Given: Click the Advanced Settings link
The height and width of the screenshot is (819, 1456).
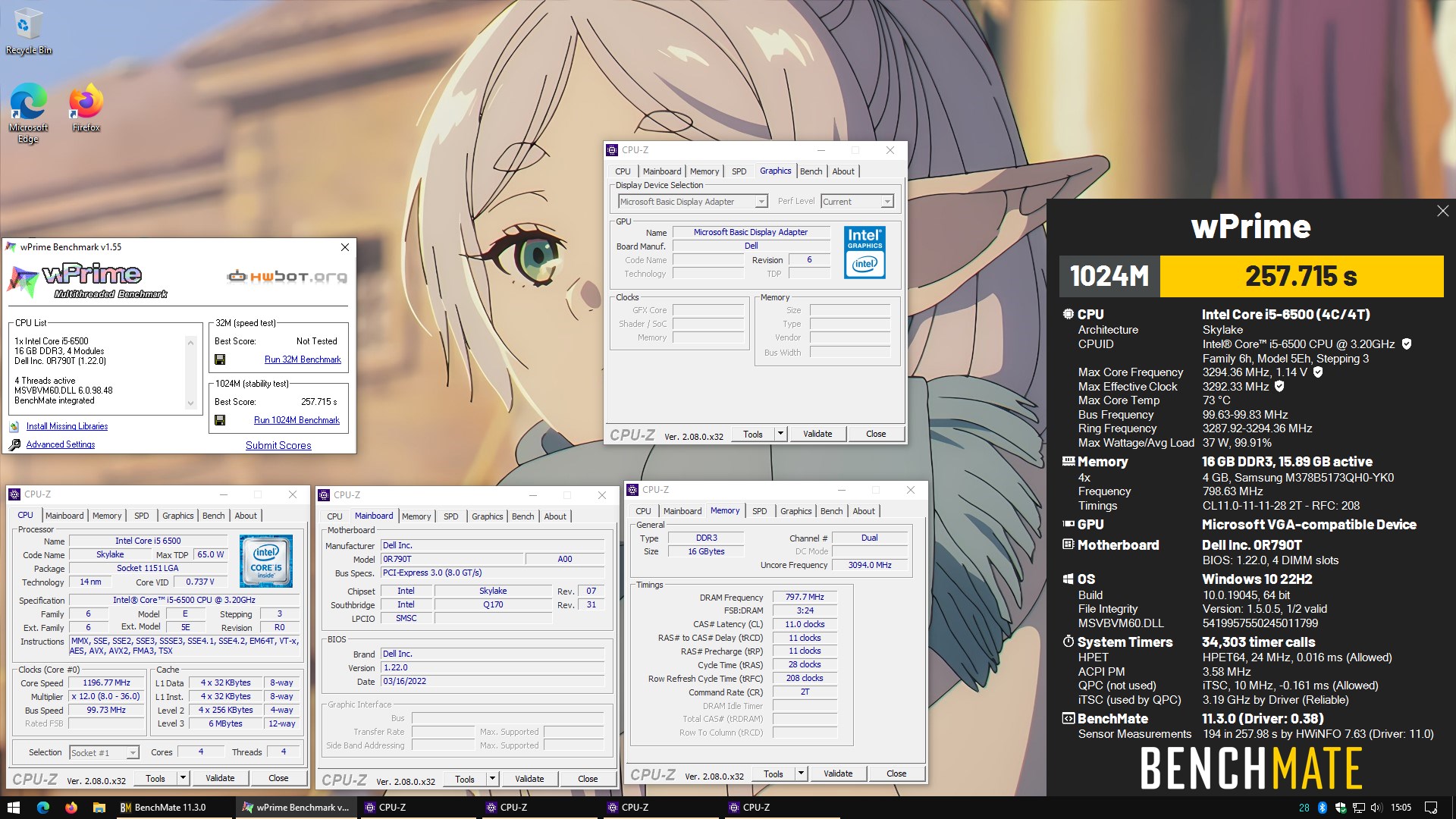Looking at the screenshot, I should [61, 444].
